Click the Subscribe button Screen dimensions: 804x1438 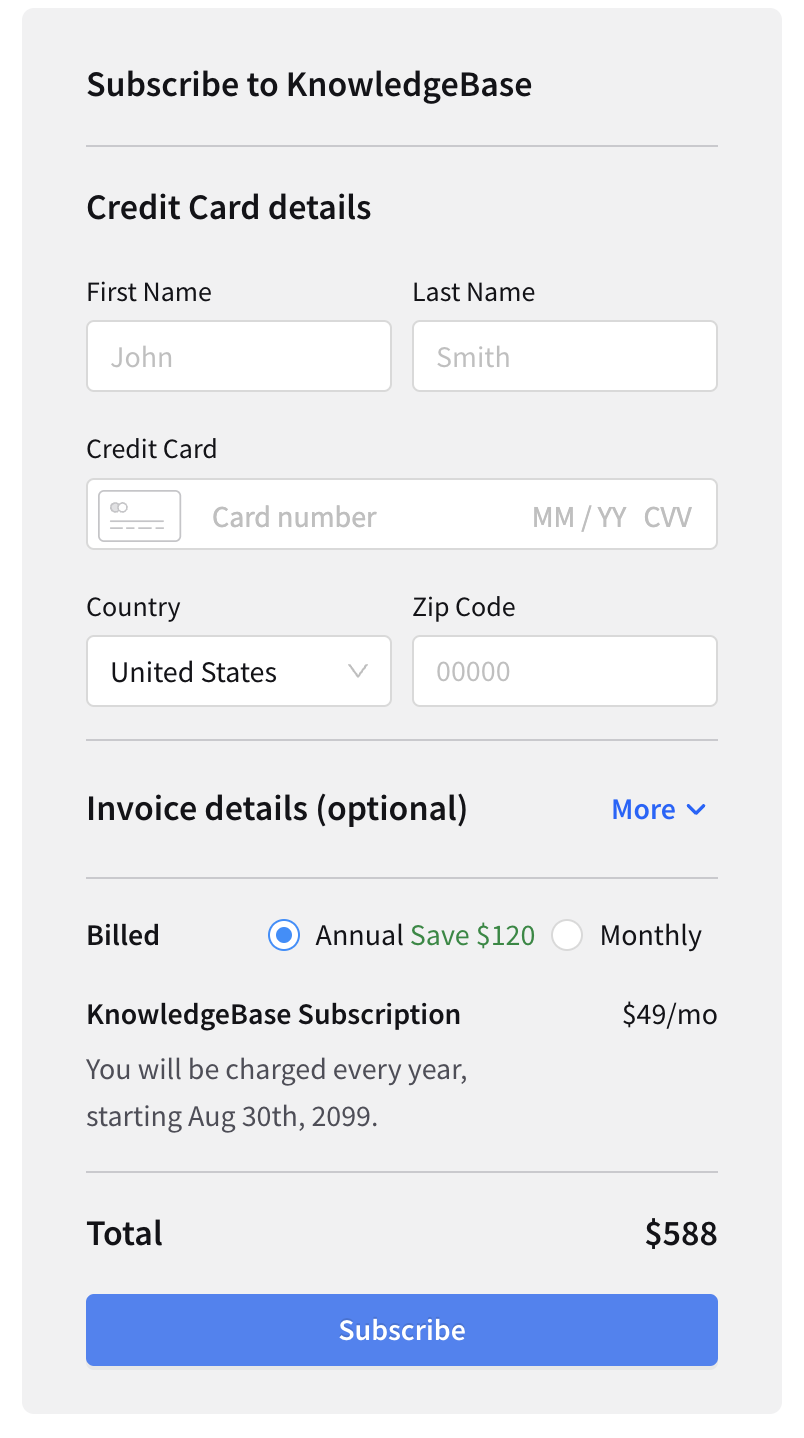pos(402,1330)
